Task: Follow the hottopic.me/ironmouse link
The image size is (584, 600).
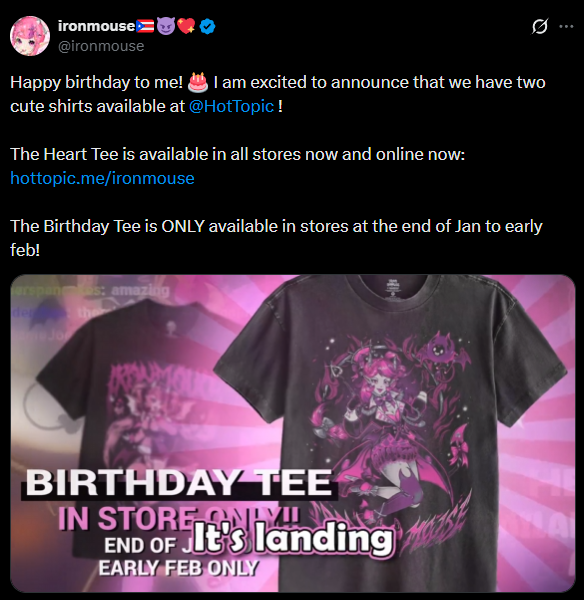Action: coord(102,178)
